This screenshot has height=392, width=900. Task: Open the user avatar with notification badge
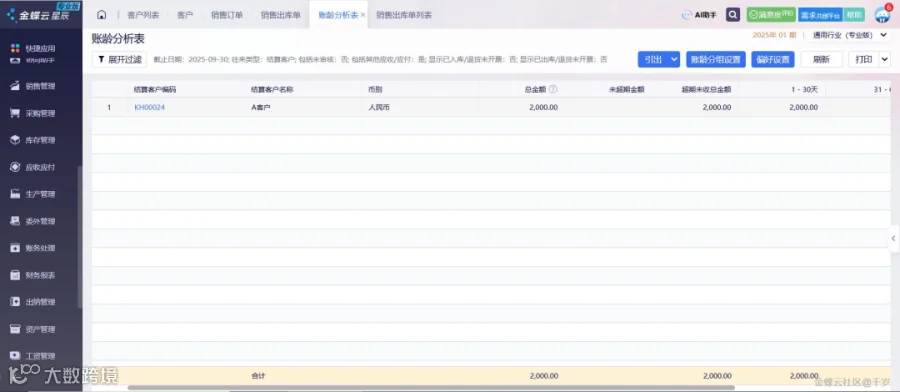(882, 14)
